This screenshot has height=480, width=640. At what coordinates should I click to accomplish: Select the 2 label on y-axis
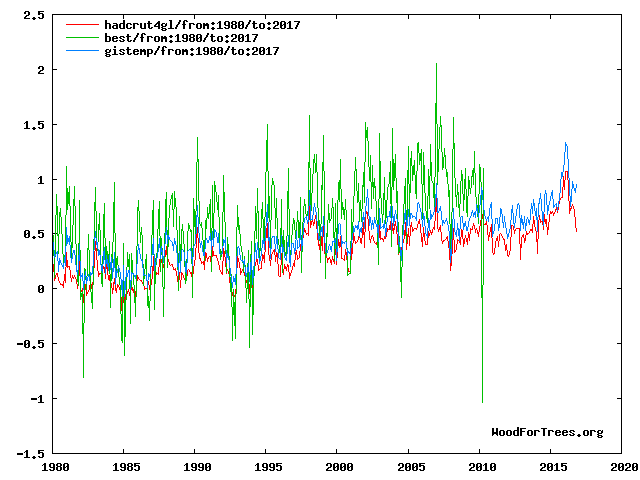pos(40,70)
